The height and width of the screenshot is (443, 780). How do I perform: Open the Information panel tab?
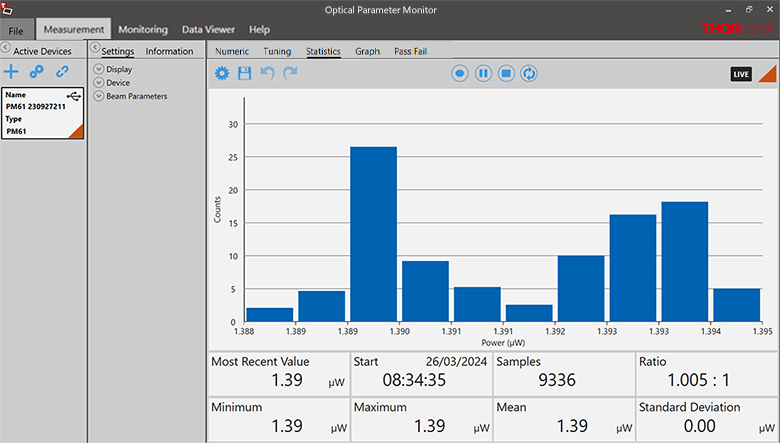[169, 51]
